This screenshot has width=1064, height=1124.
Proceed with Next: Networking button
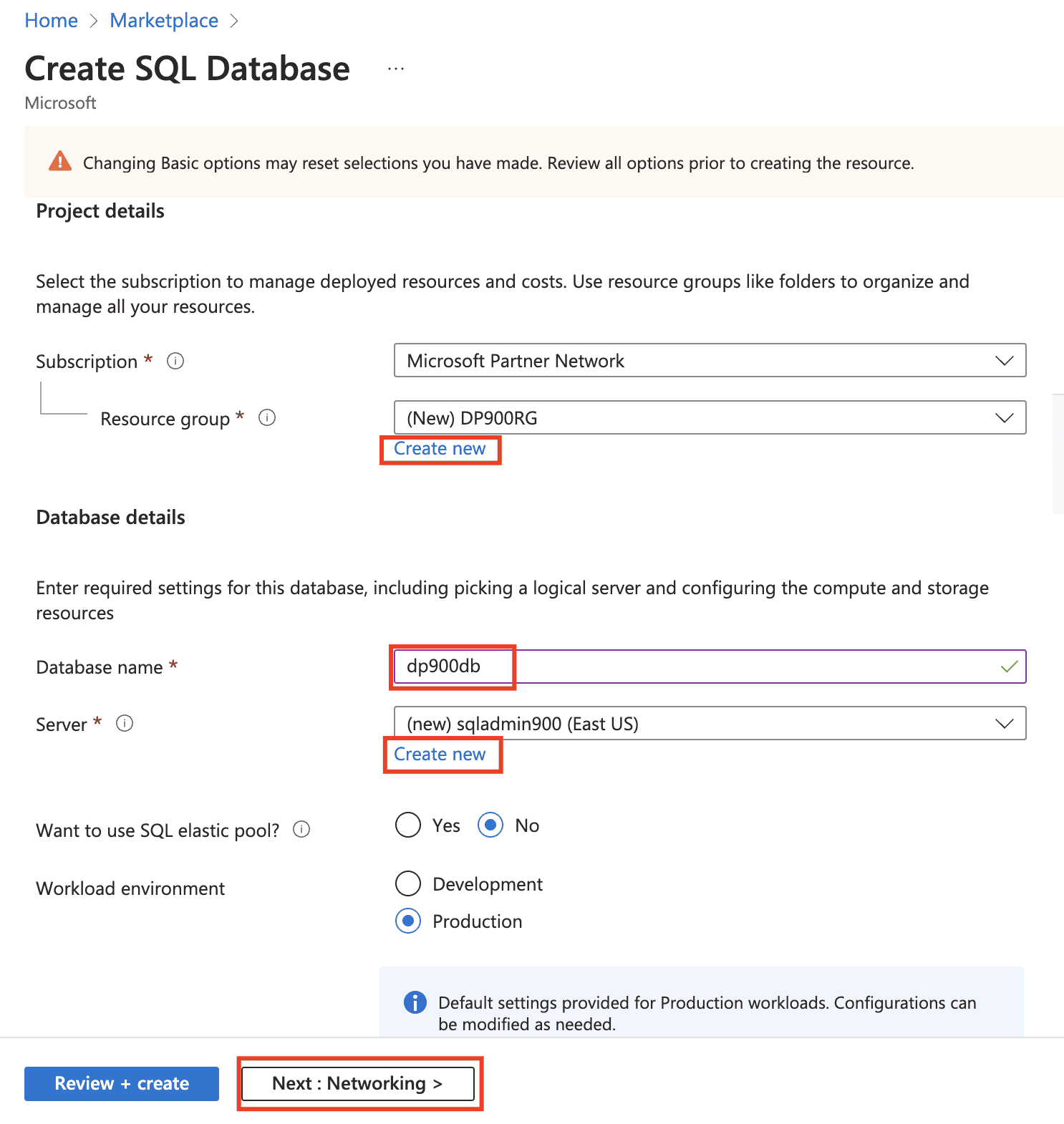click(358, 1083)
